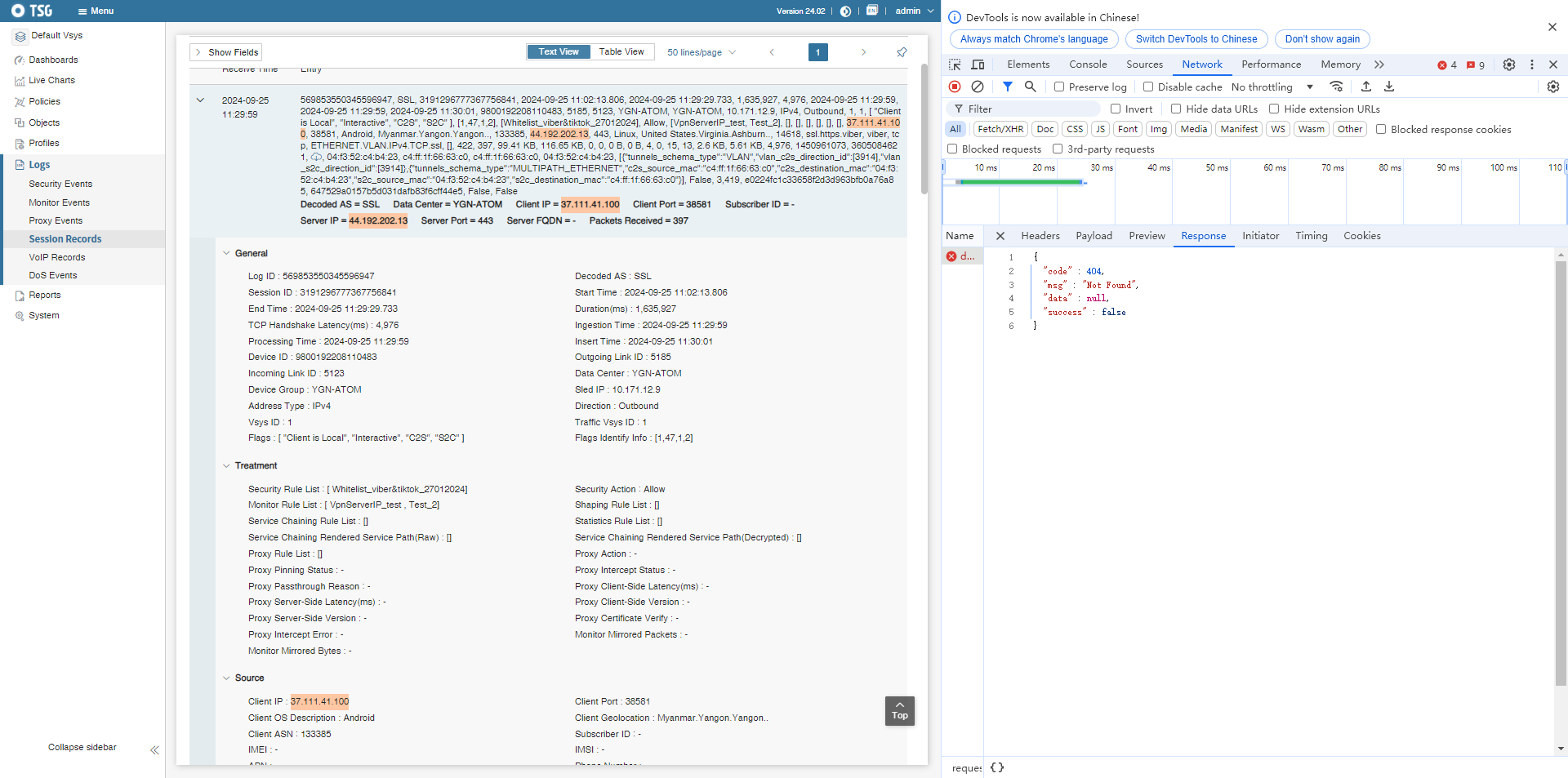Viewport: 1568px width, 778px height.
Task: Click the pin icon in log toolbar
Action: click(x=902, y=52)
